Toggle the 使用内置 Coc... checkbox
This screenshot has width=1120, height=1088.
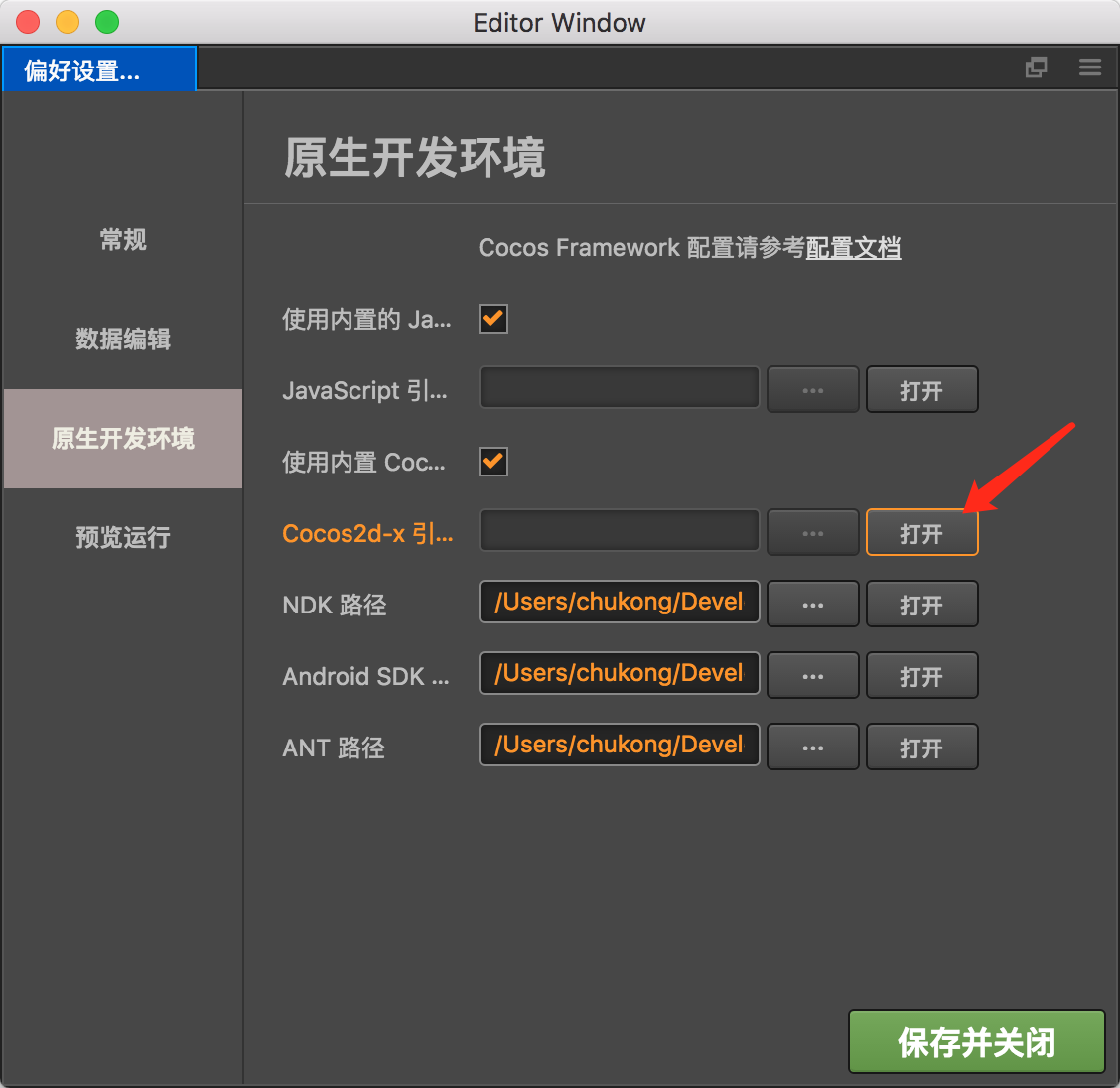coord(492,462)
